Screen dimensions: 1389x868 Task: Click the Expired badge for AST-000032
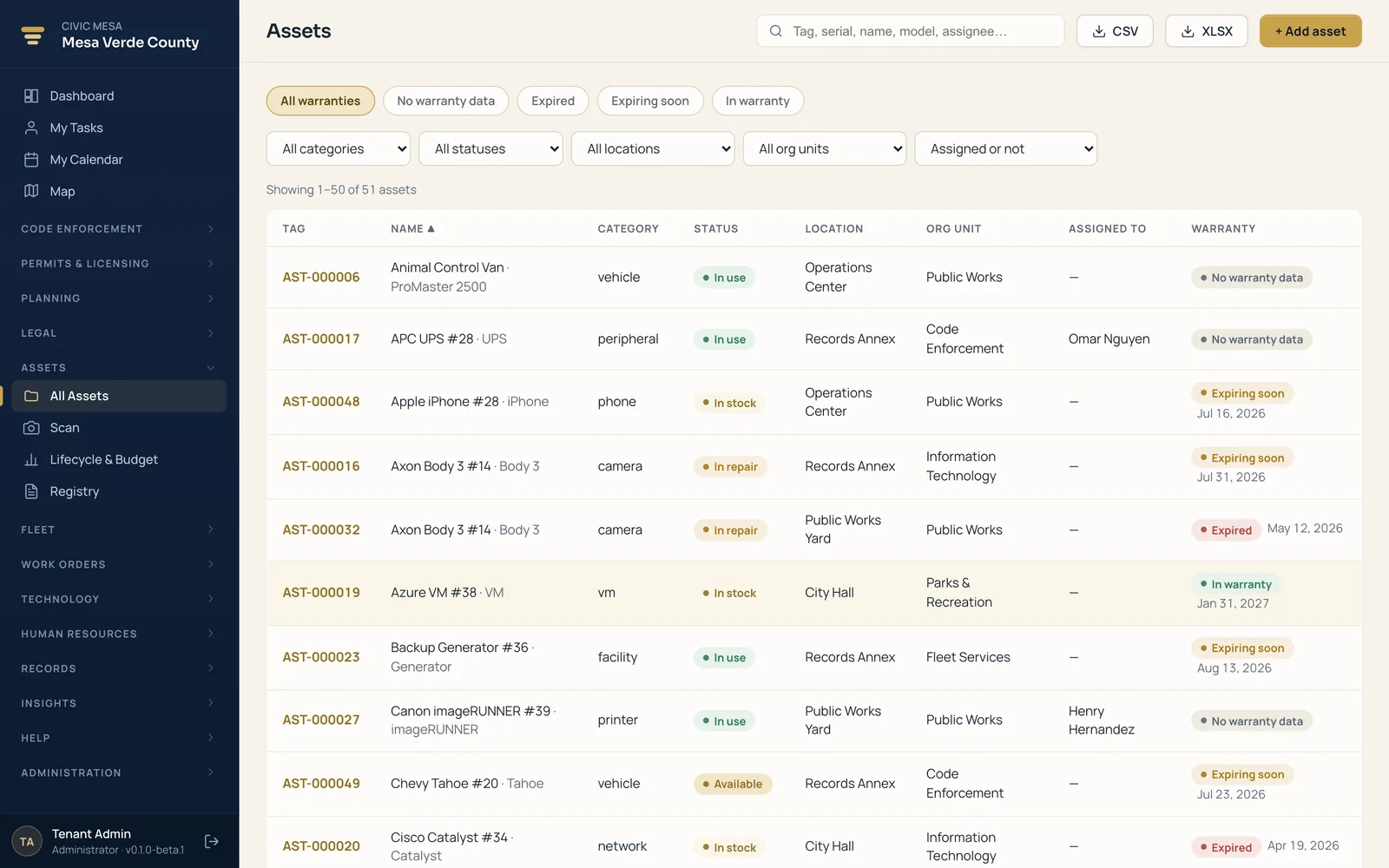pyautogui.click(x=1226, y=529)
